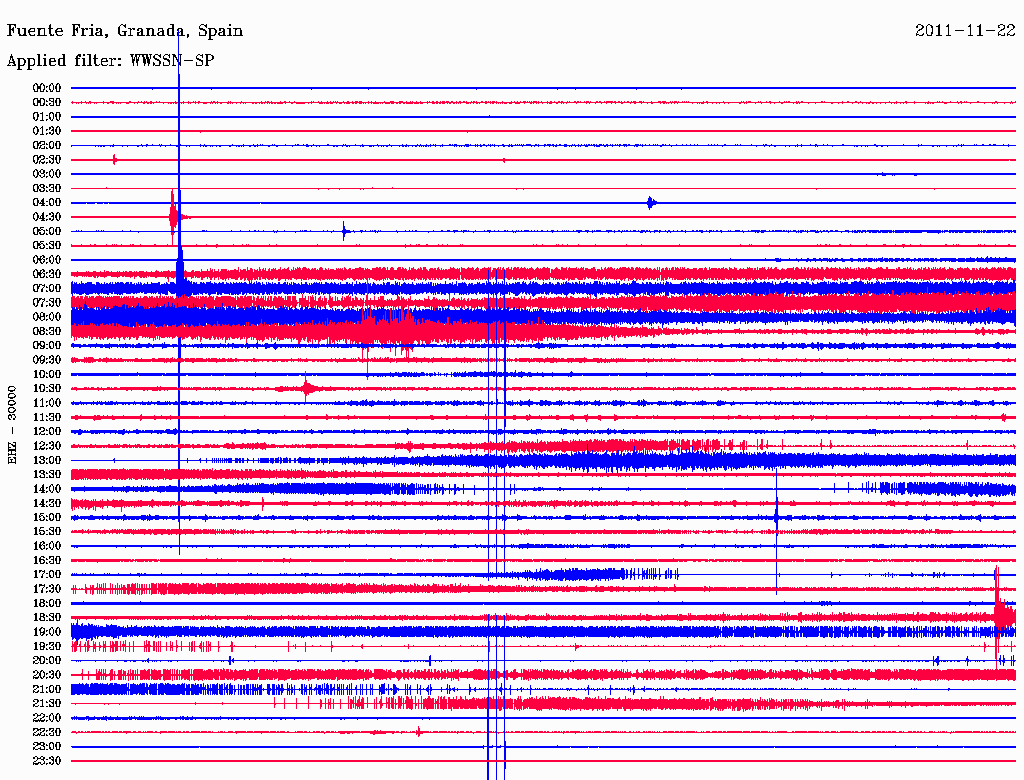Click the blue spike on the 05:00 trace
1024x780 pixels.
tap(345, 231)
